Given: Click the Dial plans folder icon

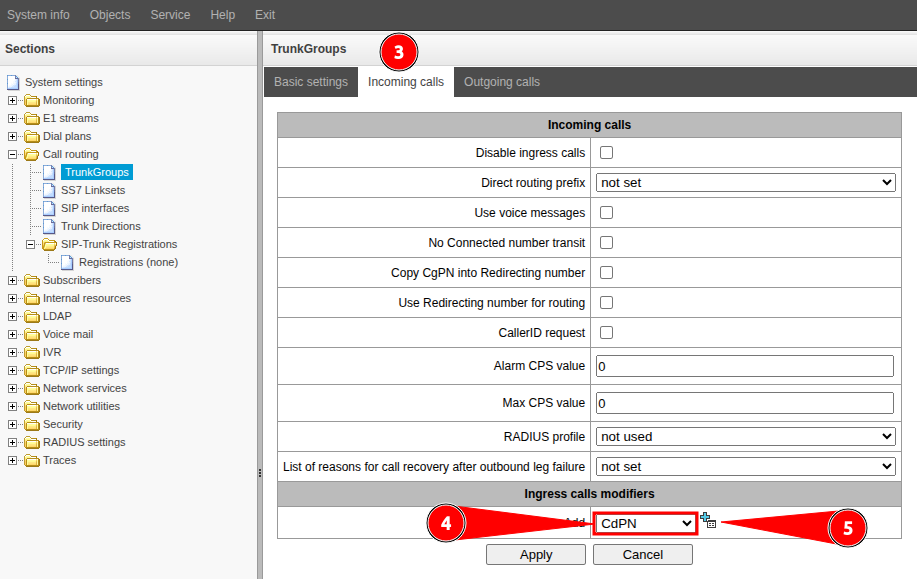Looking at the screenshot, I should (32, 137).
